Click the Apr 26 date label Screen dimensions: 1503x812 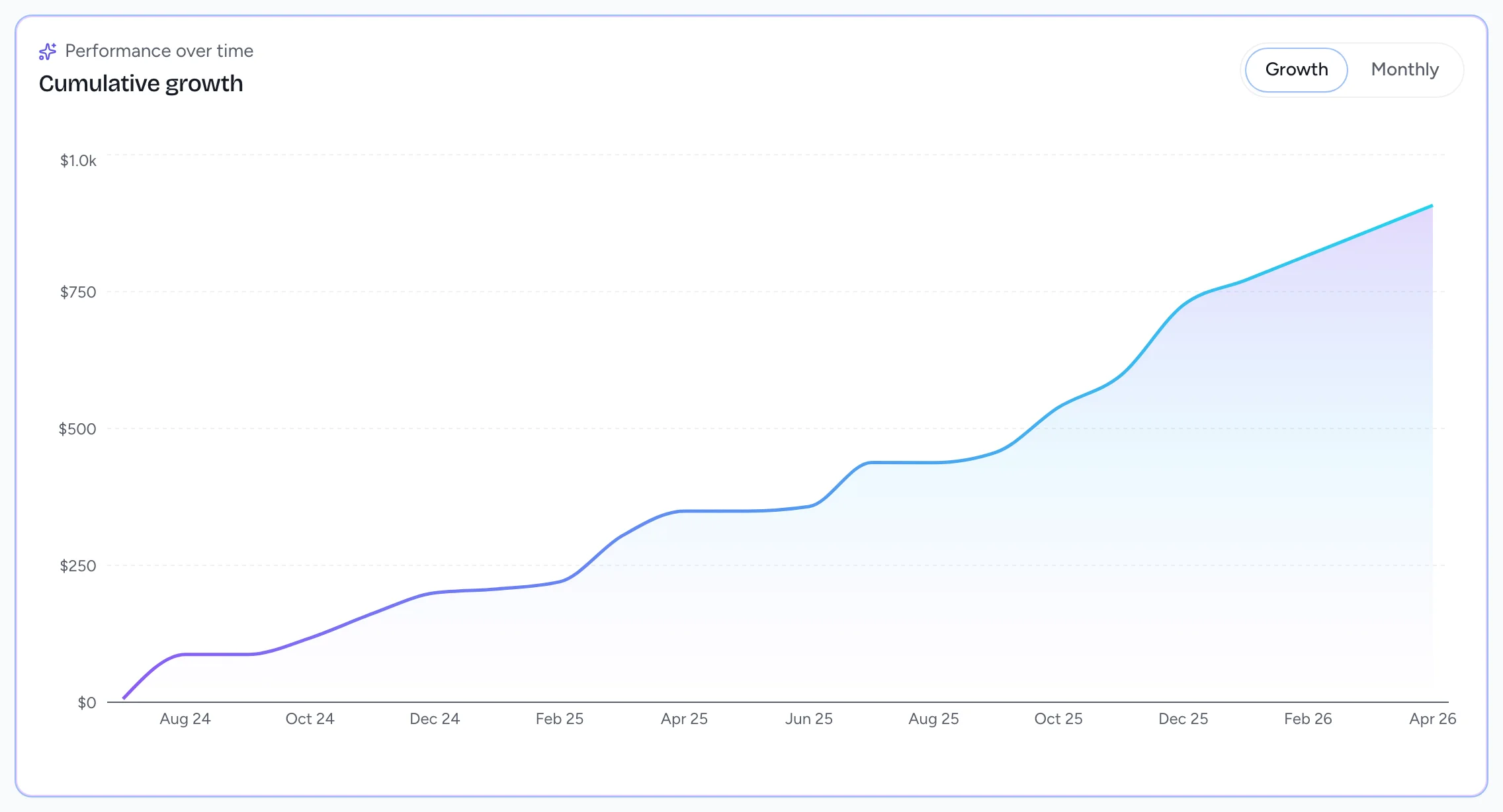click(1433, 719)
